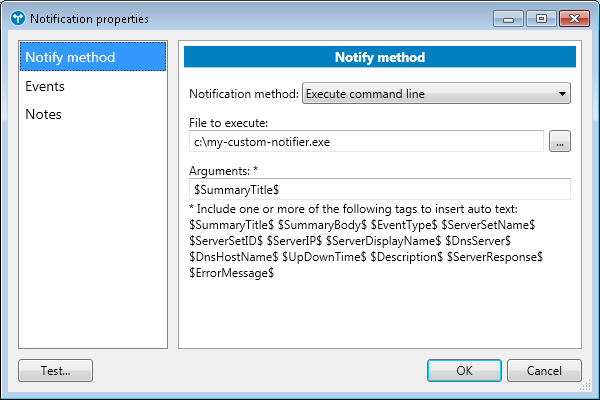Open the Notification method dropdown
The height and width of the screenshot is (400, 600).
[x=436, y=95]
